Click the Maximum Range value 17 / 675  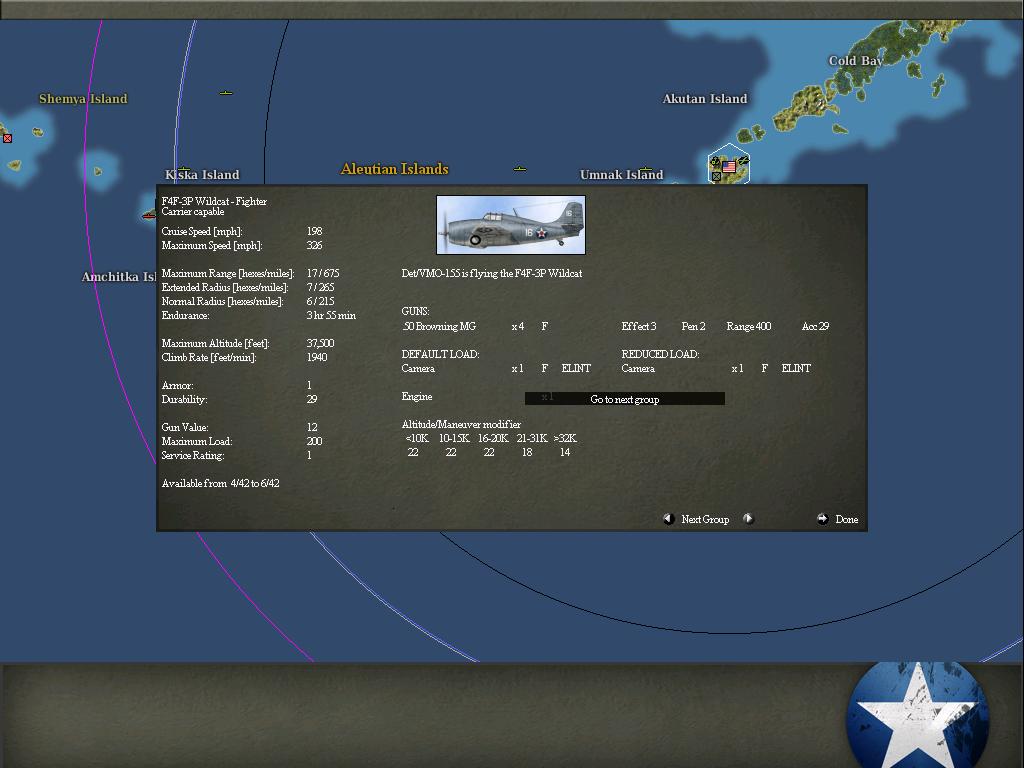point(323,274)
